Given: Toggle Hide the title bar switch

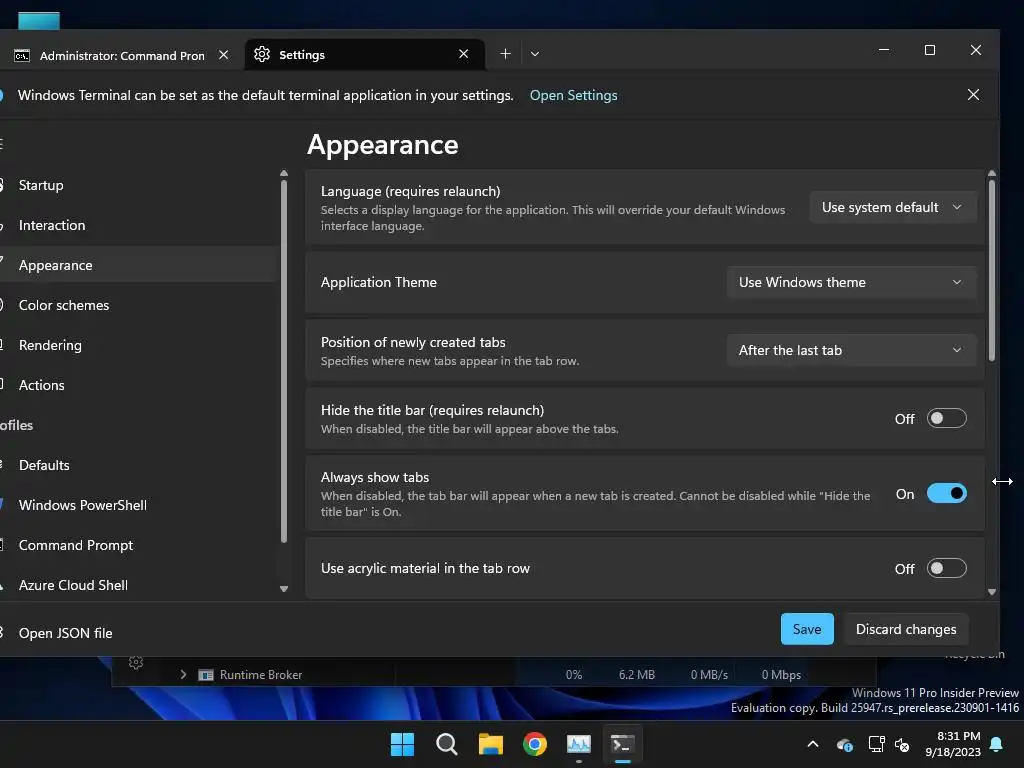Looking at the screenshot, I should point(946,419).
